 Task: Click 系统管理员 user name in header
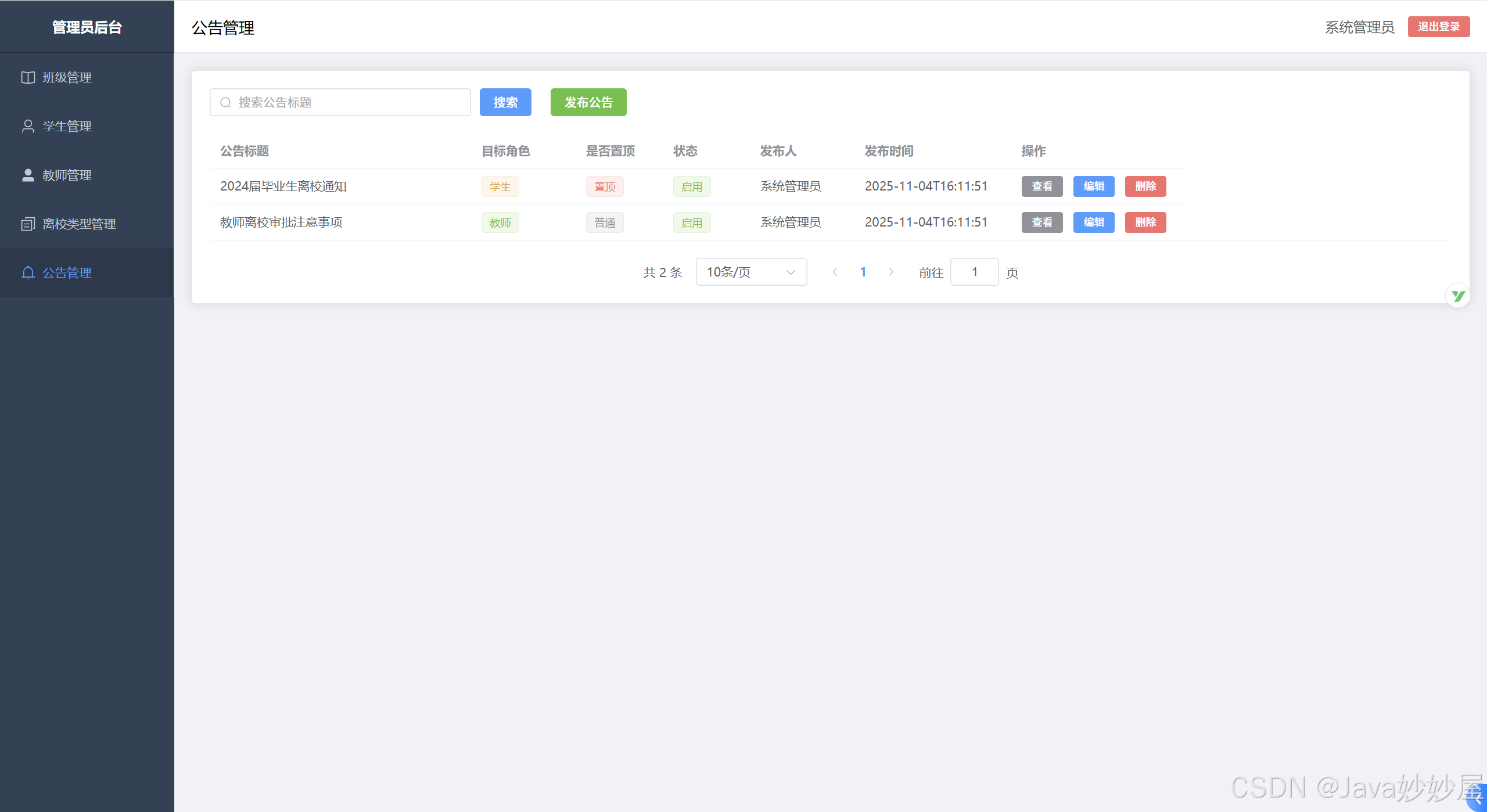click(x=1360, y=27)
